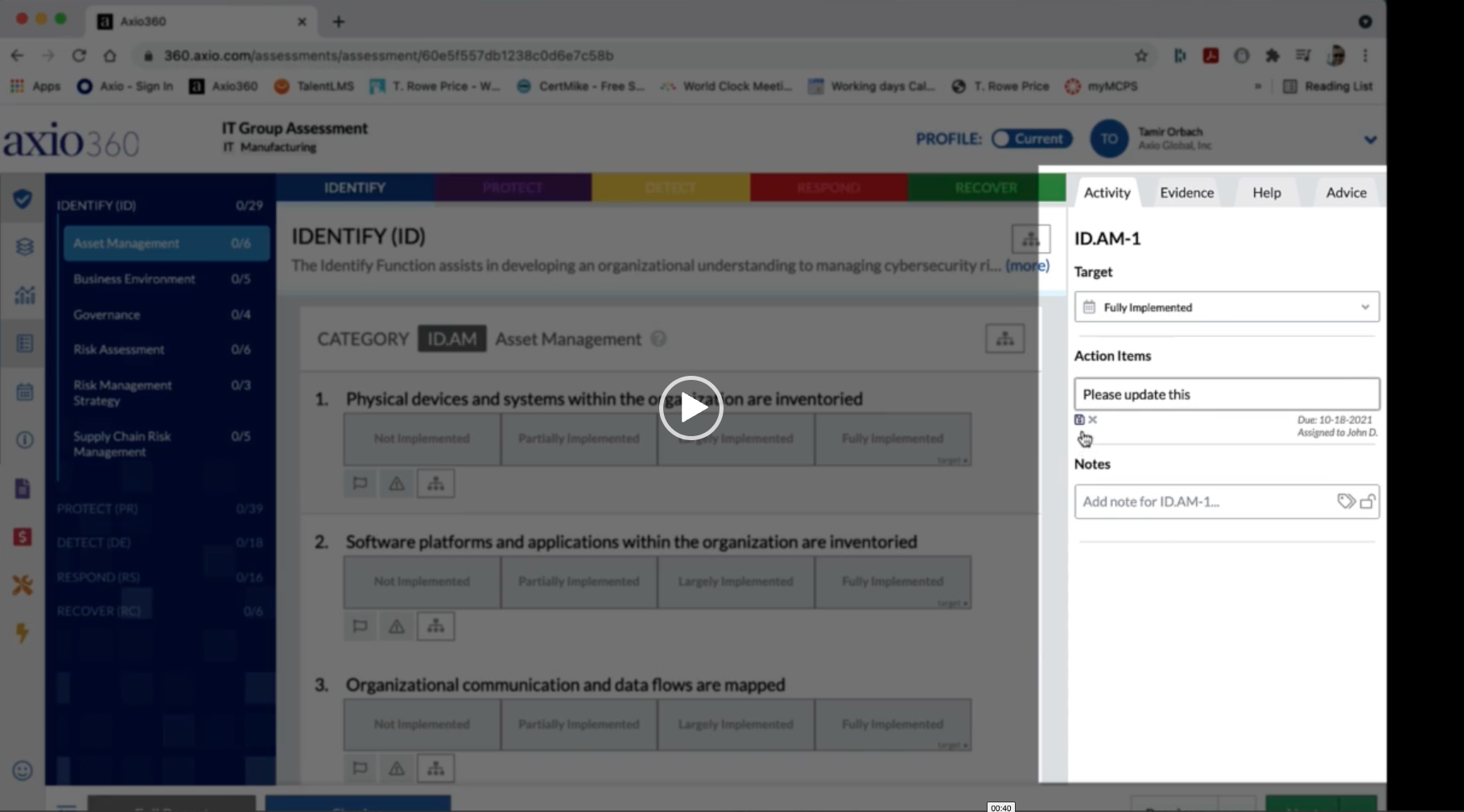The image size is (1464, 812).
Task: Open the PROTECT function tab
Action: click(513, 188)
